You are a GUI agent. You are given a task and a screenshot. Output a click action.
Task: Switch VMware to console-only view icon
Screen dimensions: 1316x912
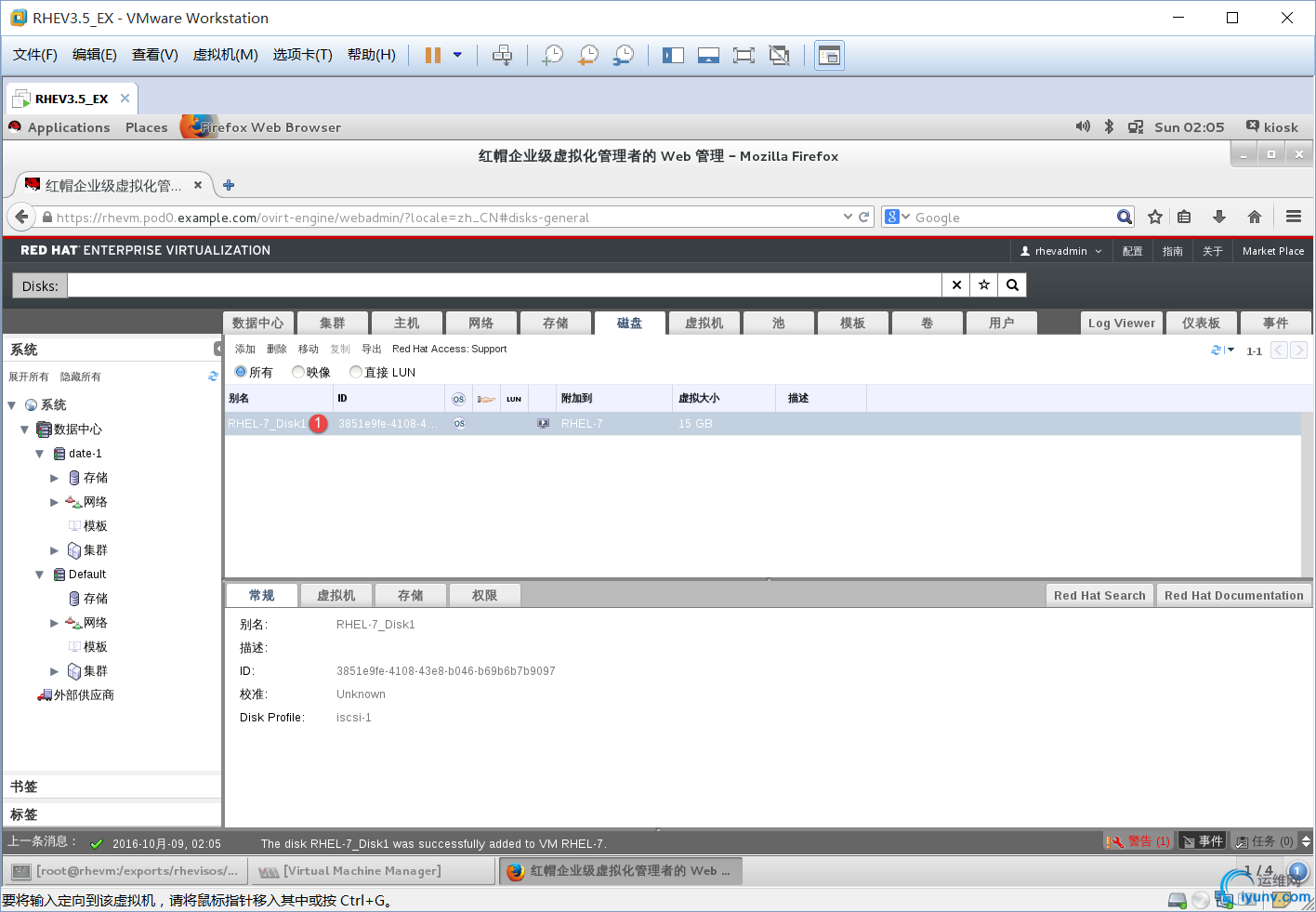coord(708,55)
